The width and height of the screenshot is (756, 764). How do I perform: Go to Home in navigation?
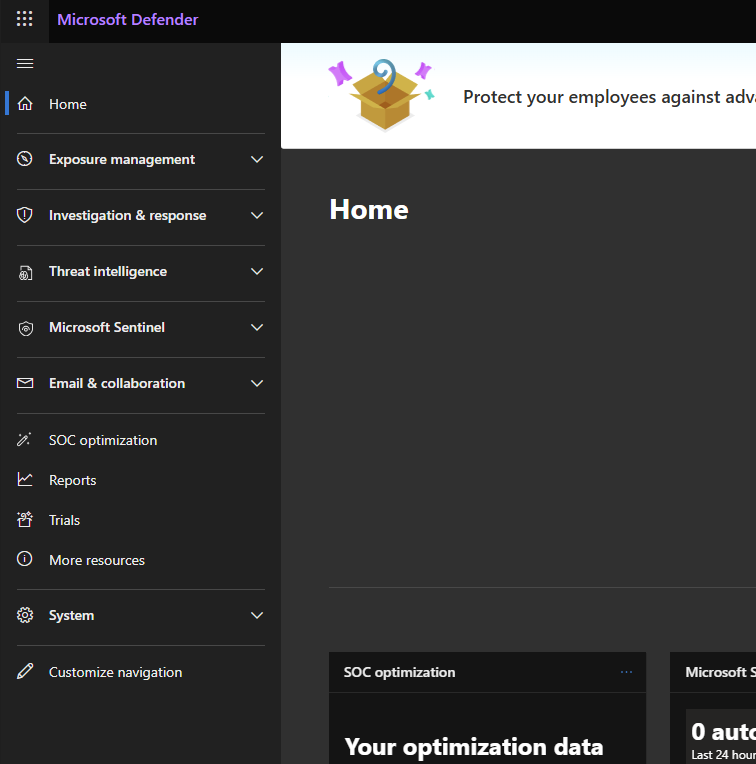click(x=68, y=104)
